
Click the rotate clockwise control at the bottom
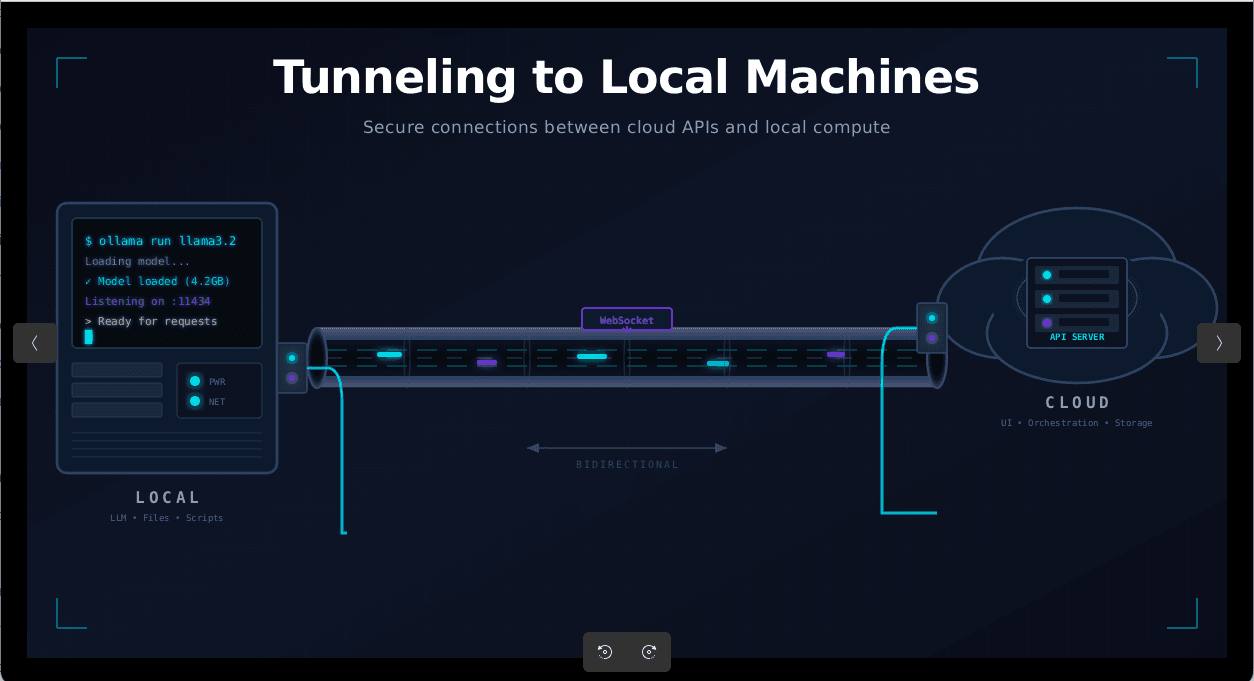[650, 652]
